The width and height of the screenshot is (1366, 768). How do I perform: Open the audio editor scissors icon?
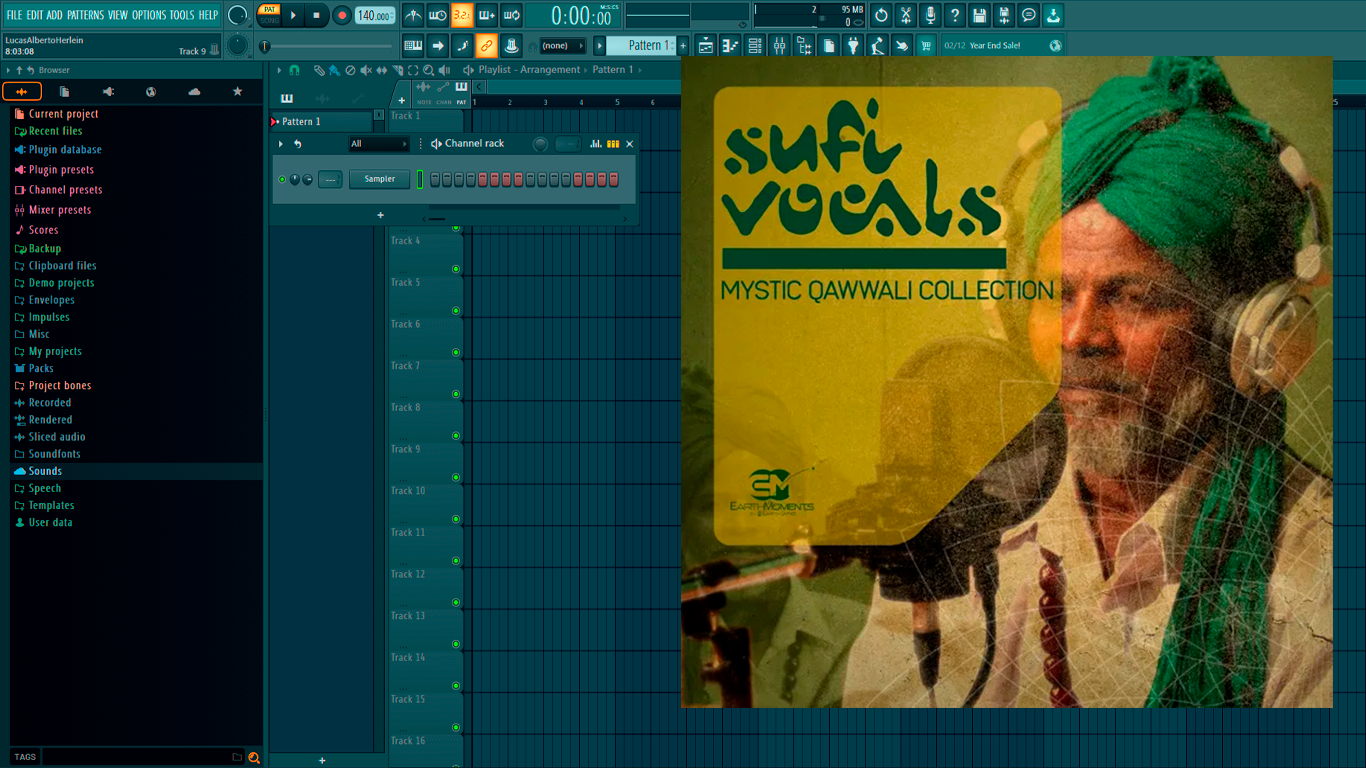(x=906, y=15)
